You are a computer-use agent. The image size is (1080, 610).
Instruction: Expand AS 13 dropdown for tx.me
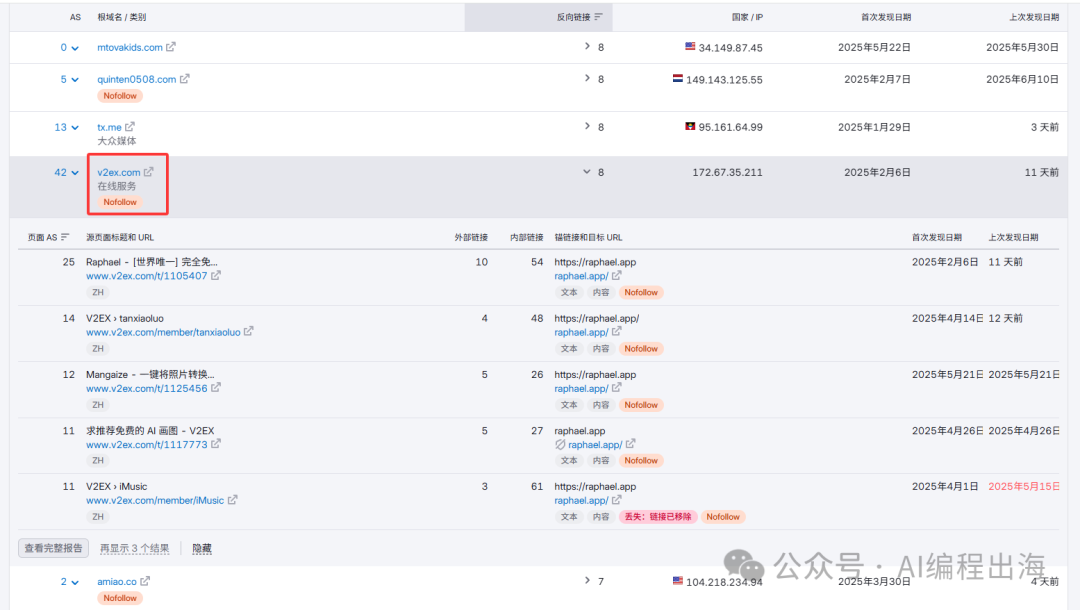coord(75,127)
